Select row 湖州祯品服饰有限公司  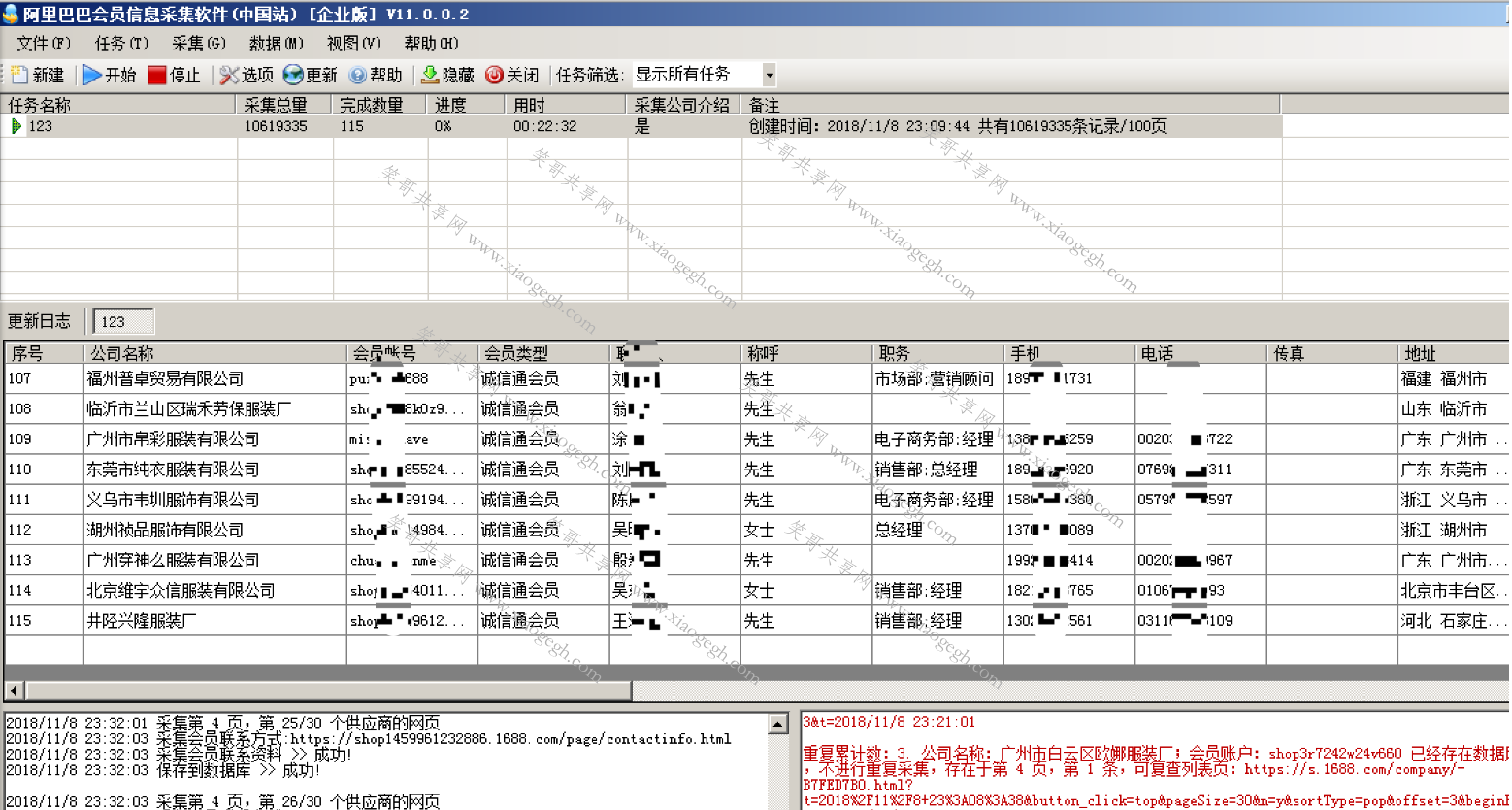(x=757, y=530)
